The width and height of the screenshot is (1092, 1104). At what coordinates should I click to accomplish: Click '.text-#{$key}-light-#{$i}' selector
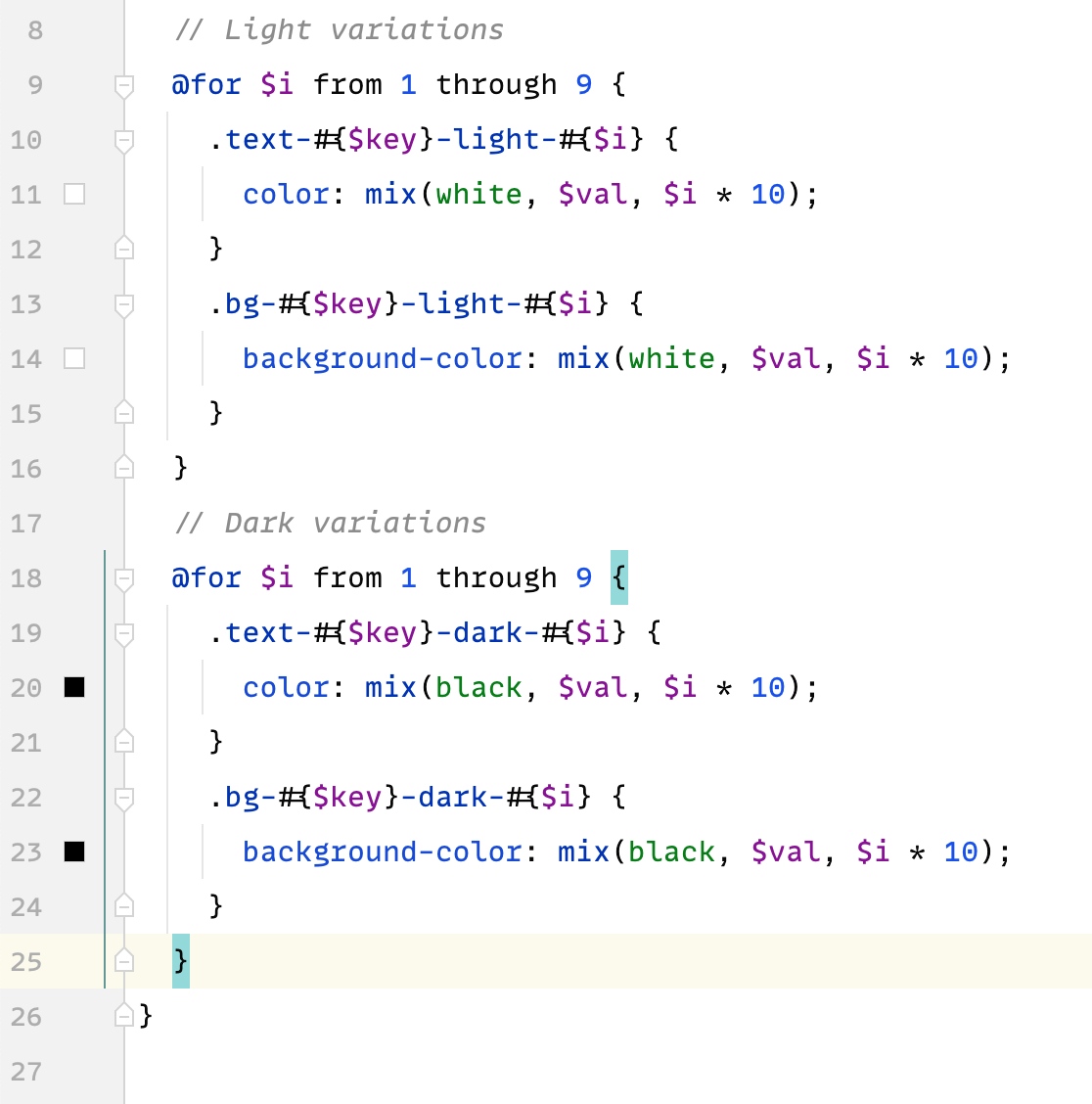[x=426, y=139]
